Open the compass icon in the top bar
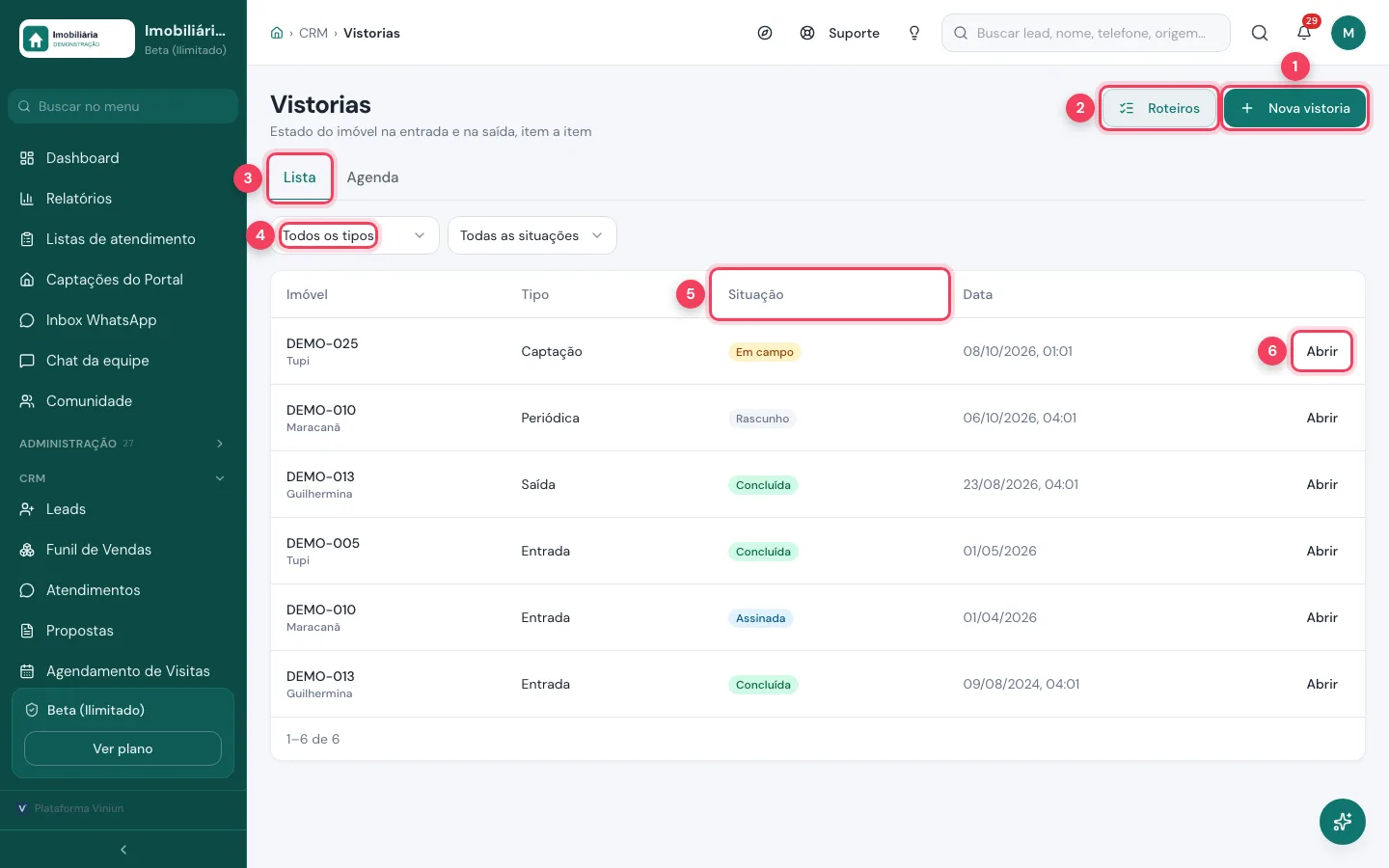Viewport: 1389px width, 868px height. [765, 33]
